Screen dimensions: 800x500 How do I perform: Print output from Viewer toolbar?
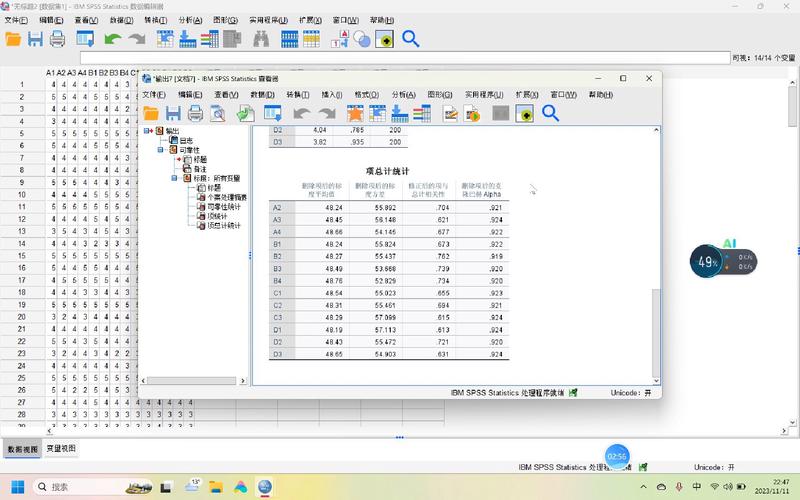point(195,113)
